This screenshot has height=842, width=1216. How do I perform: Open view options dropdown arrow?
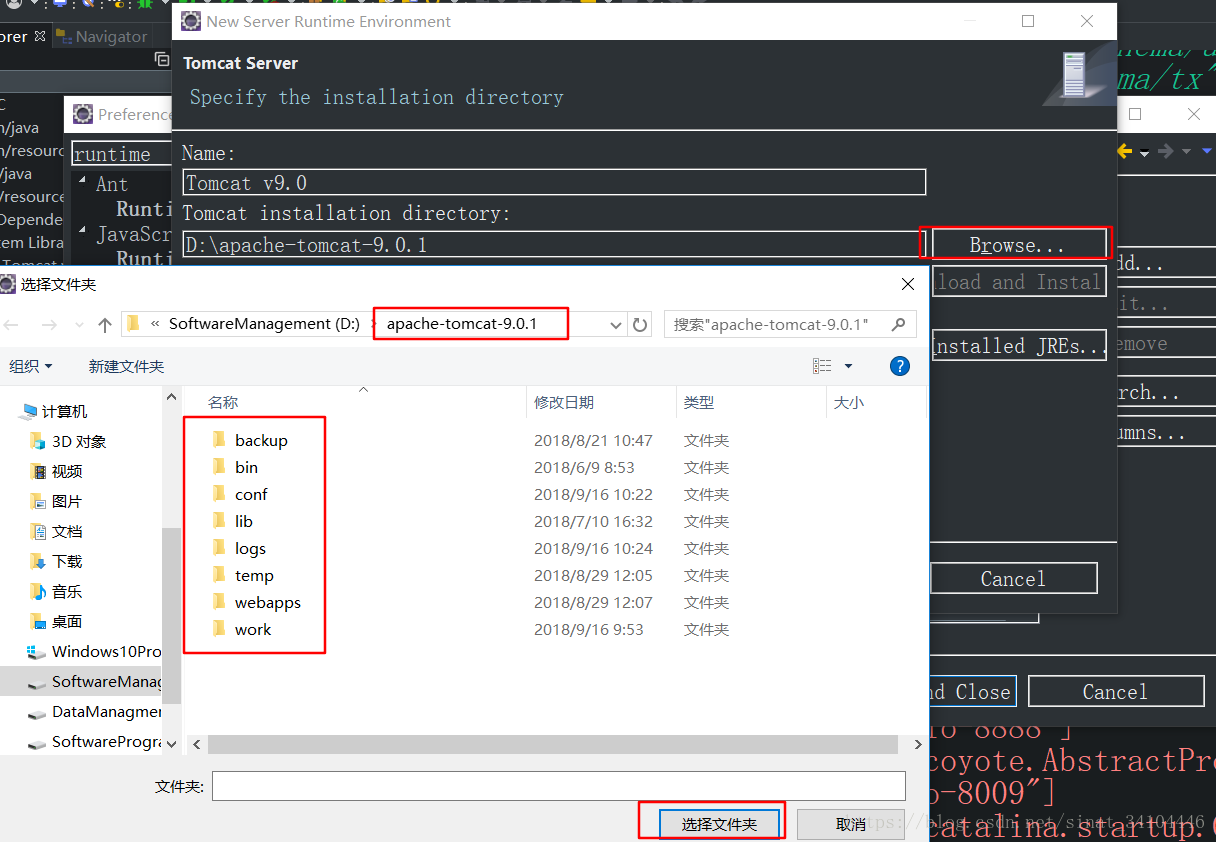[x=849, y=366]
